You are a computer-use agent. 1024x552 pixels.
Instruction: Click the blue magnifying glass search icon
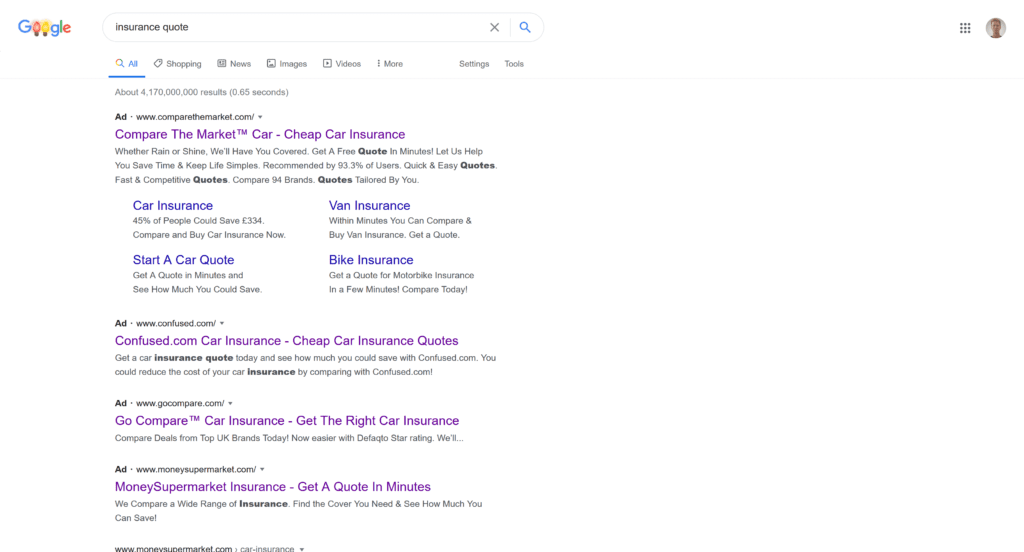pyautogui.click(x=525, y=27)
